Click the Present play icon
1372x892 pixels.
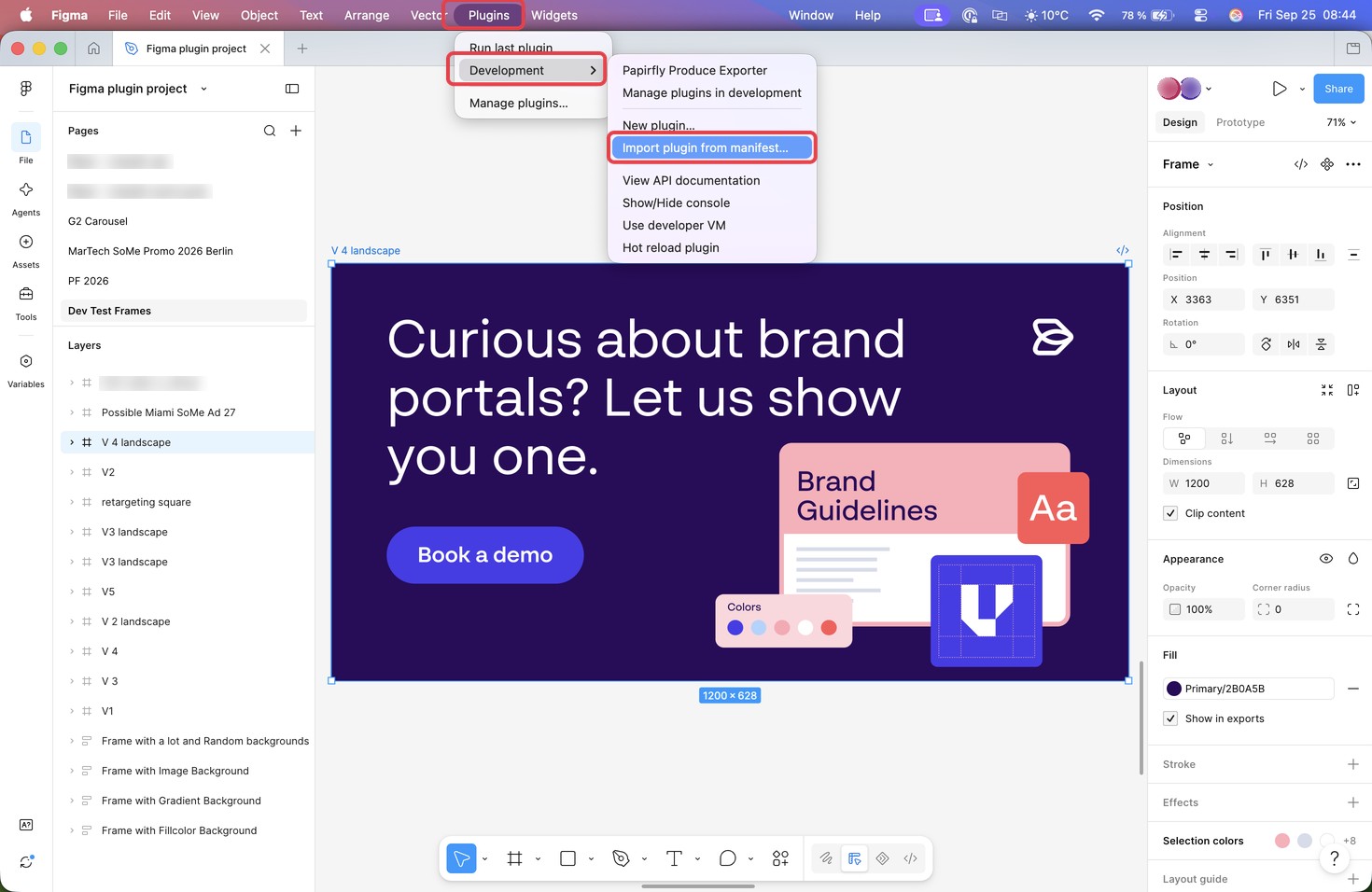click(x=1279, y=89)
